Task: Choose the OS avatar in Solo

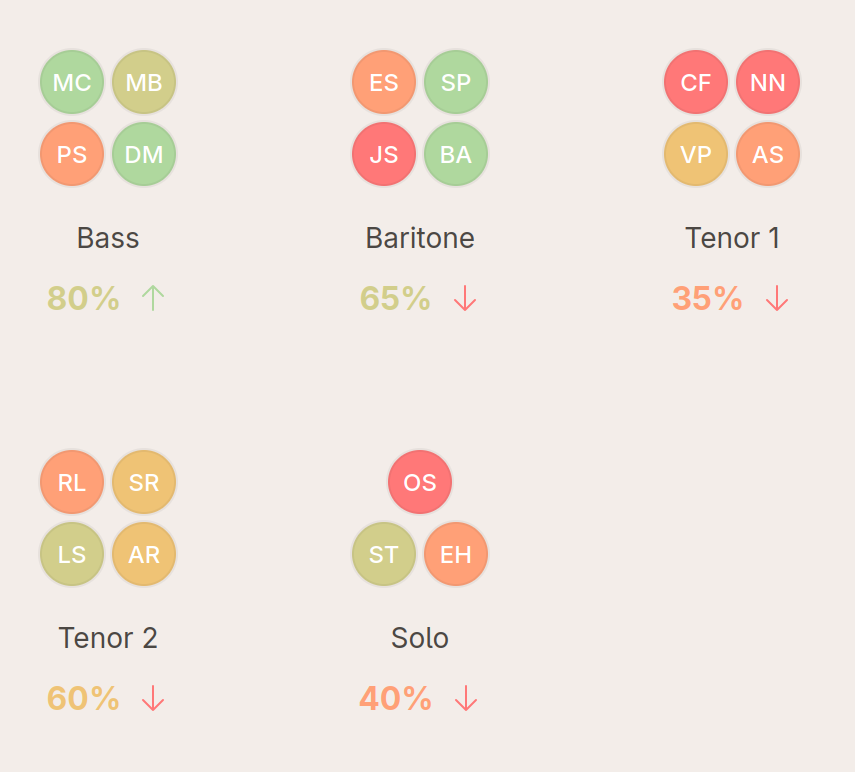Action: [420, 482]
